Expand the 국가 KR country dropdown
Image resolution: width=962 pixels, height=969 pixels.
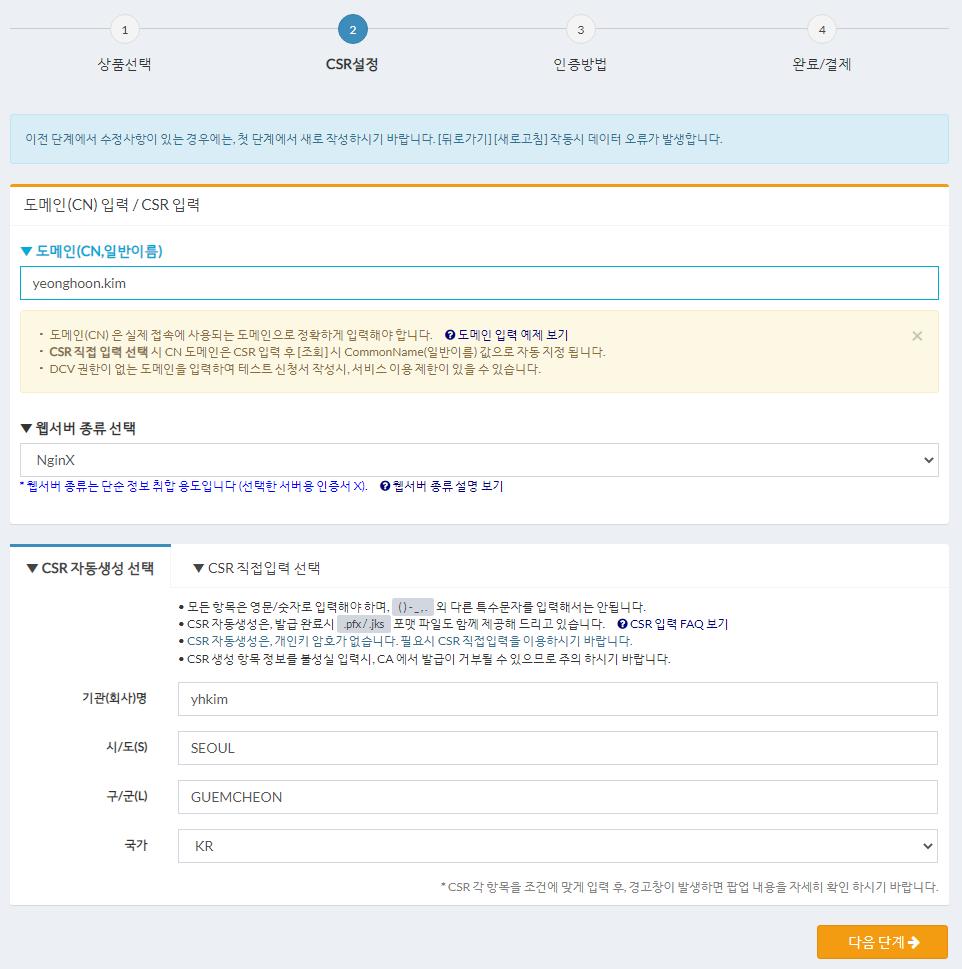point(557,846)
